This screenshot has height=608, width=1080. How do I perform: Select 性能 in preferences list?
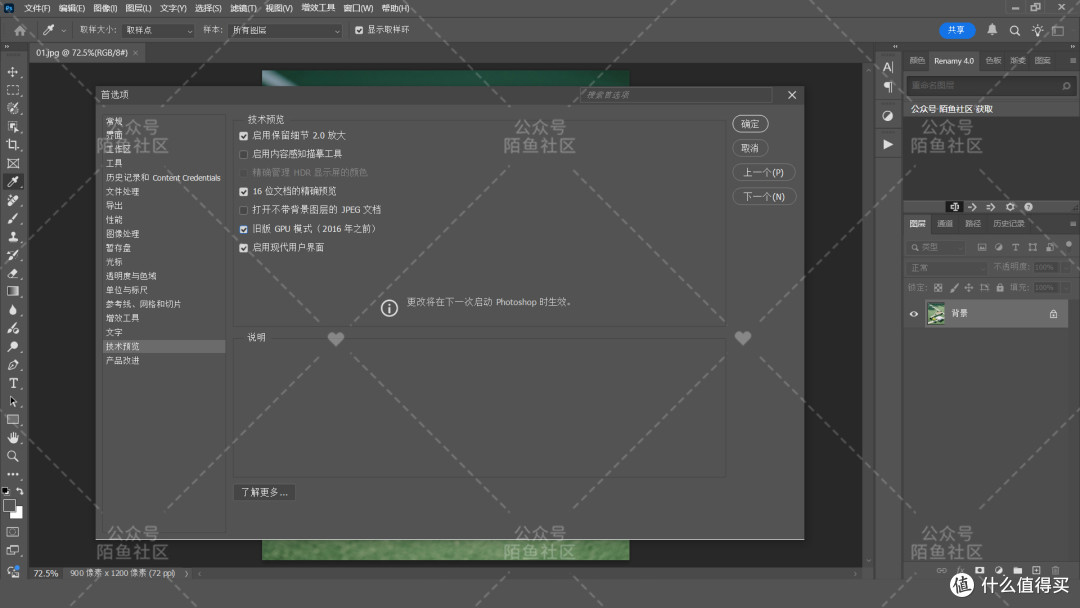(114, 220)
